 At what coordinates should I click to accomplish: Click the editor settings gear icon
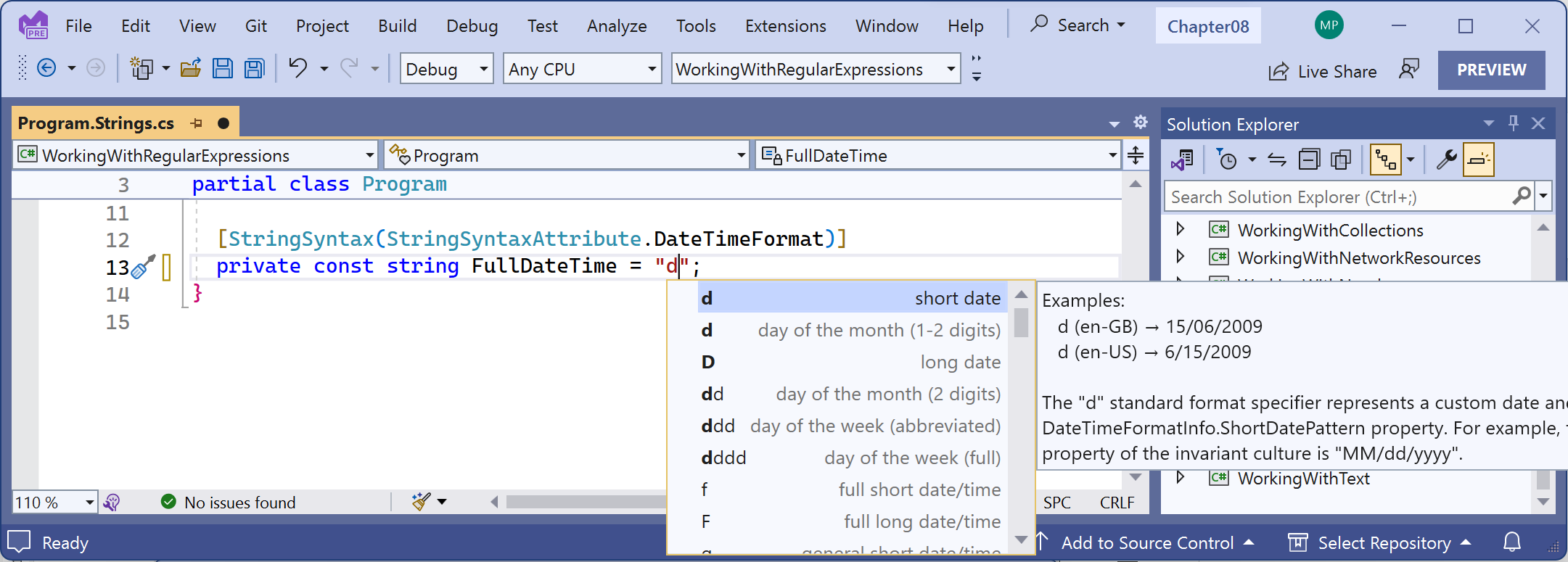coord(1141,122)
